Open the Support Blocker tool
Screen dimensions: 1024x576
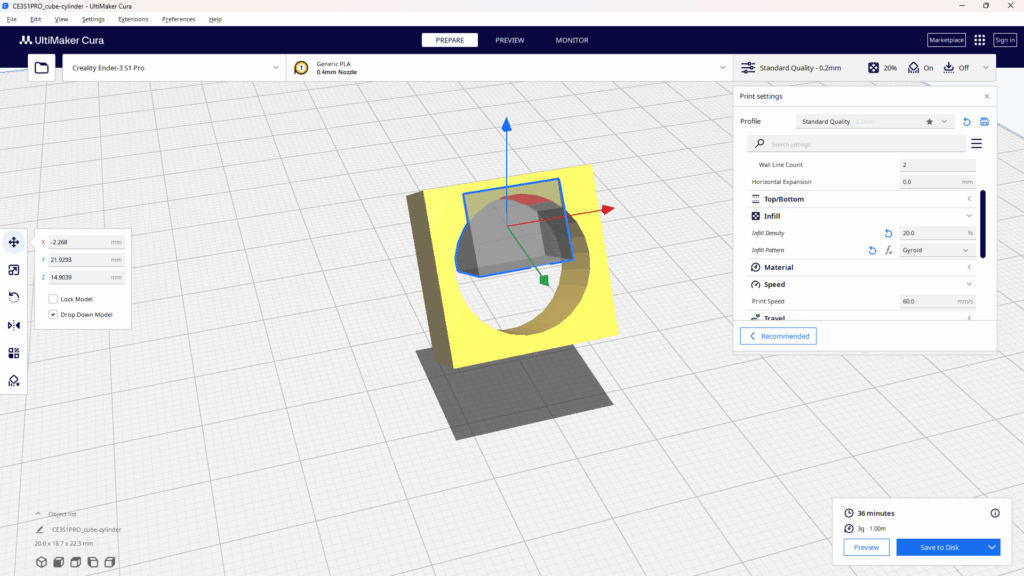click(14, 380)
